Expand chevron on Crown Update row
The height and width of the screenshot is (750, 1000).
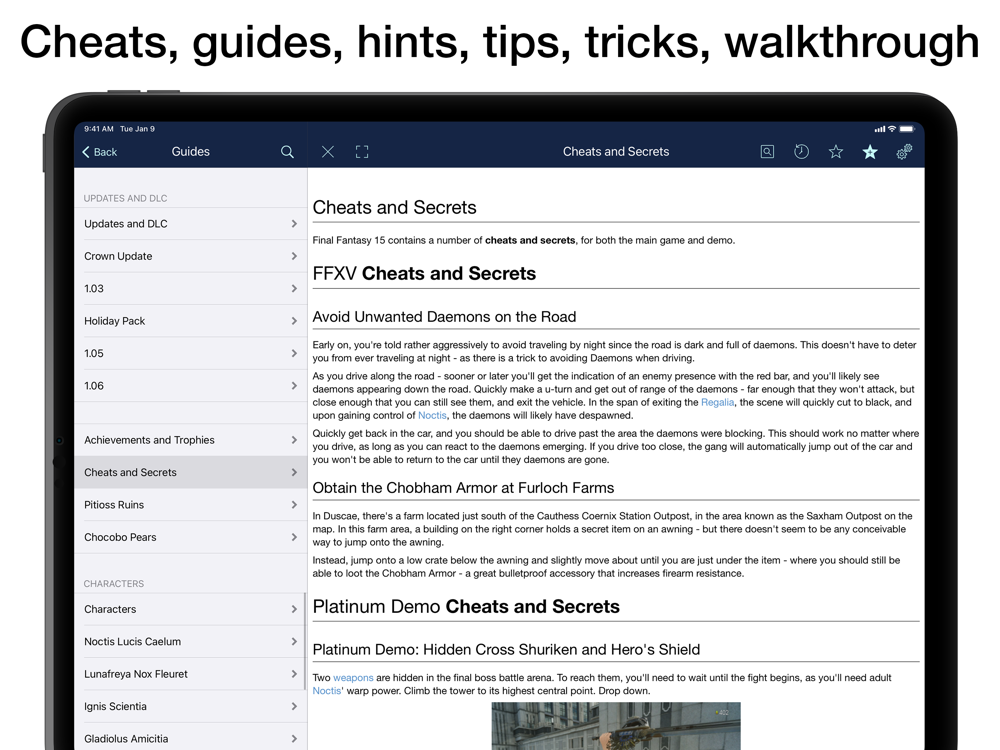(294, 256)
